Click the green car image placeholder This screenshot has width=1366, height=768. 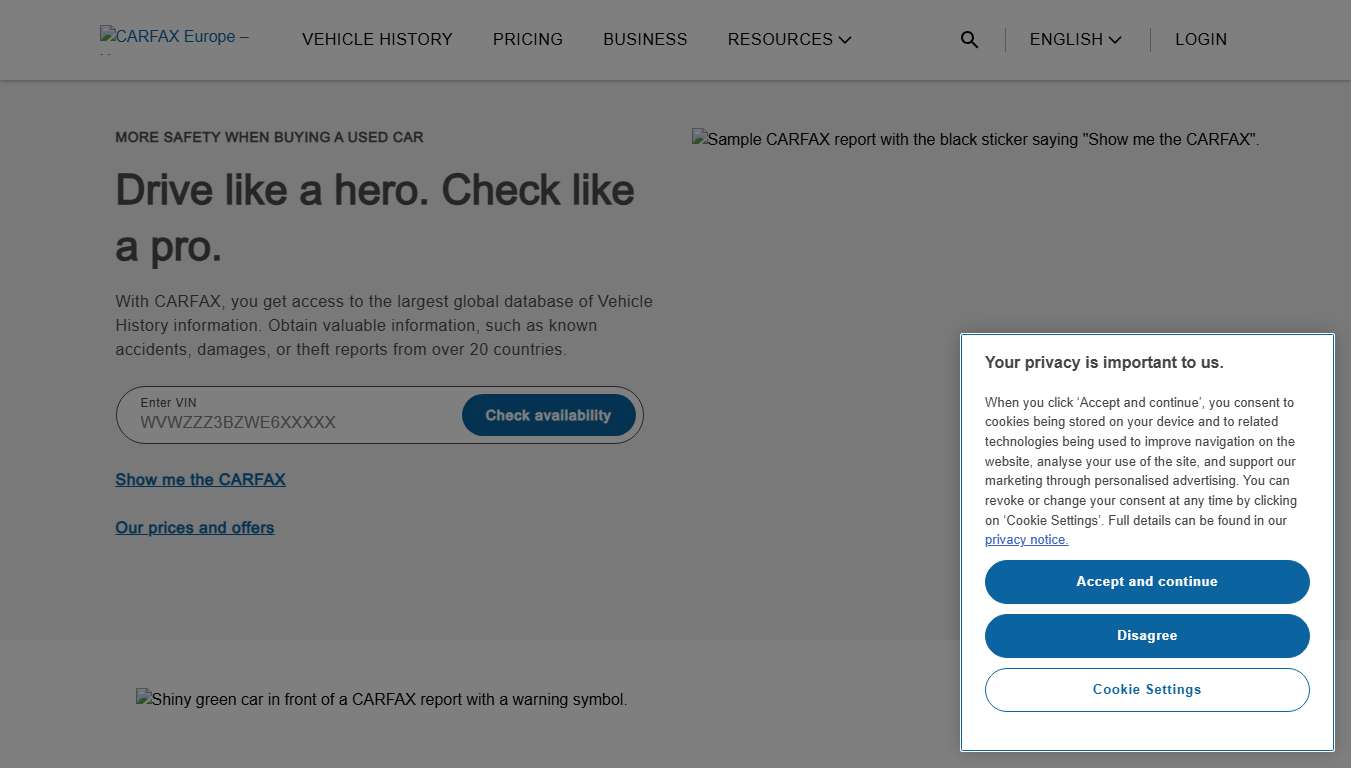[381, 699]
